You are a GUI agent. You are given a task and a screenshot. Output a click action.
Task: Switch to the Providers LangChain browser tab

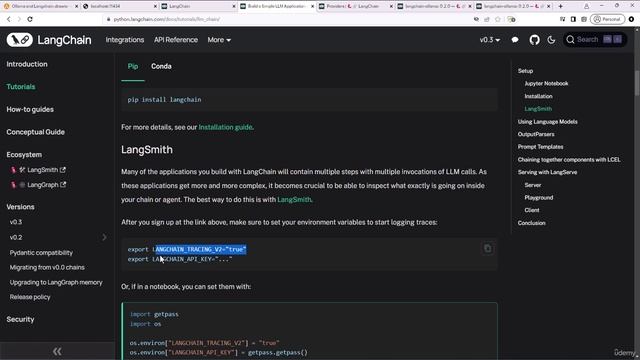[x=355, y=6]
